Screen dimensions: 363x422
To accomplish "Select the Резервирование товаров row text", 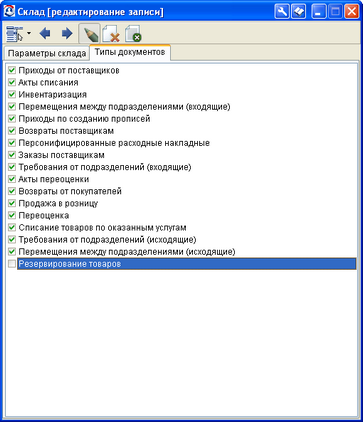I will point(70,264).
